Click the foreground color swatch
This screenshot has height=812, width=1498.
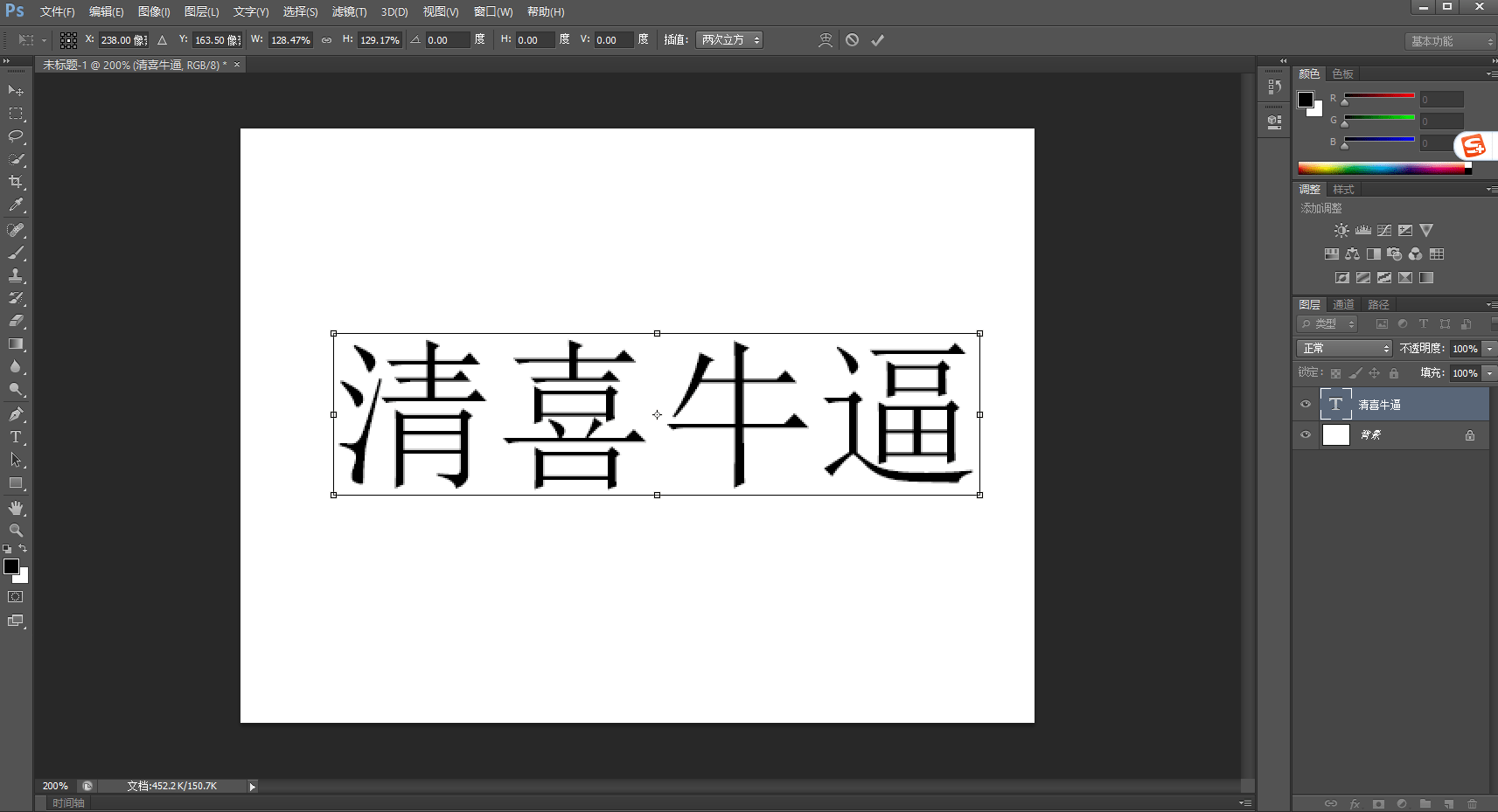(12, 566)
